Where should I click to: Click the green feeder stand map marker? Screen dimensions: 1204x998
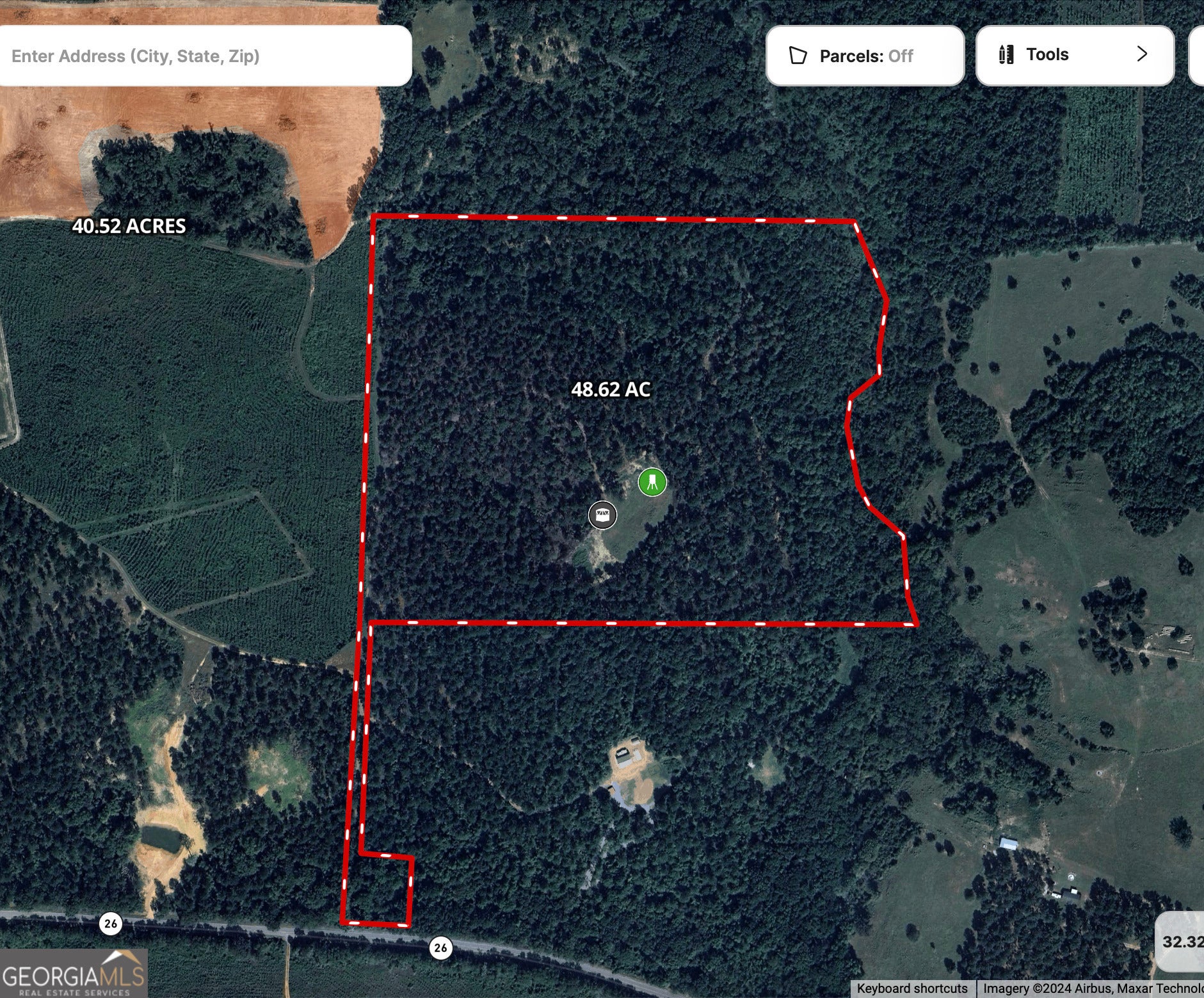(x=652, y=482)
